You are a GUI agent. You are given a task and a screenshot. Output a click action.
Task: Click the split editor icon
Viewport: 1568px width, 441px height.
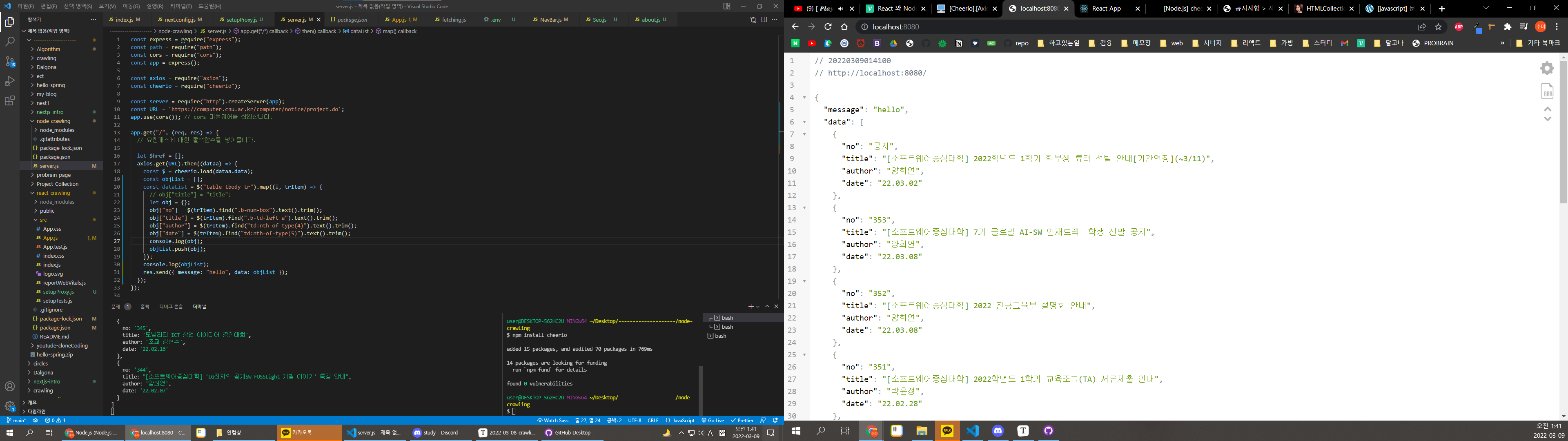(x=764, y=20)
